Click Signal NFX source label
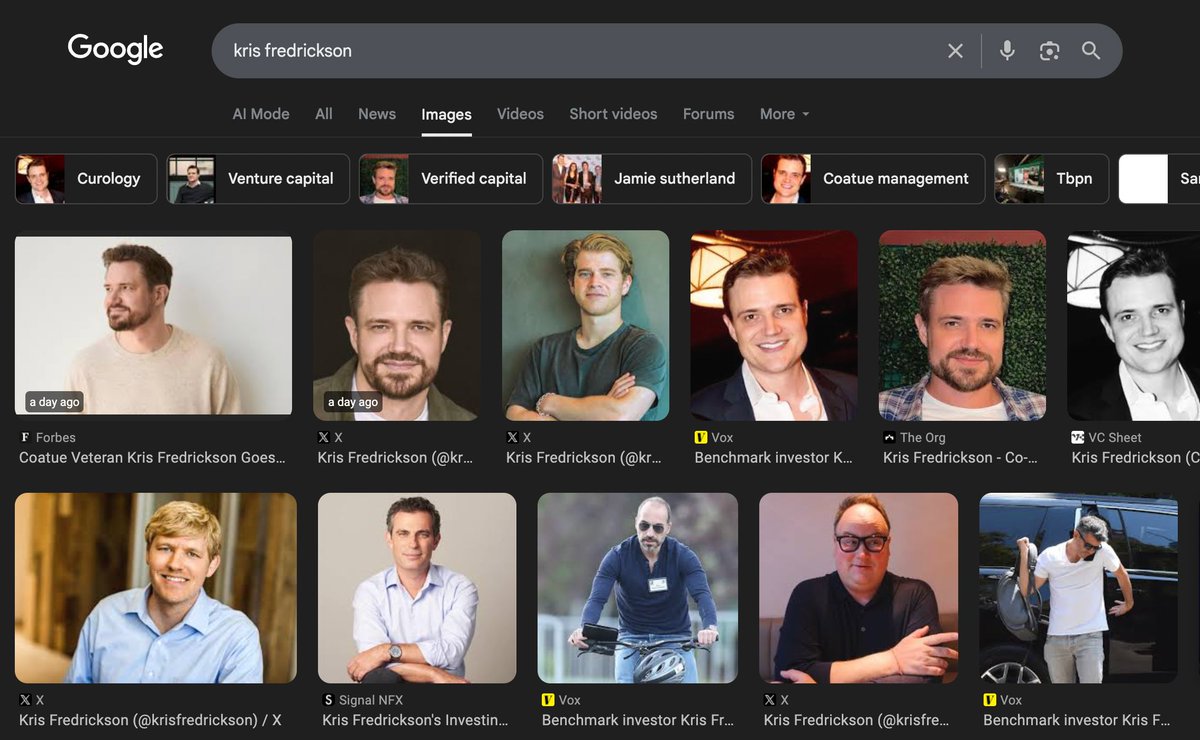Screen dimensions: 1200x740 pyautogui.click(x=371, y=701)
